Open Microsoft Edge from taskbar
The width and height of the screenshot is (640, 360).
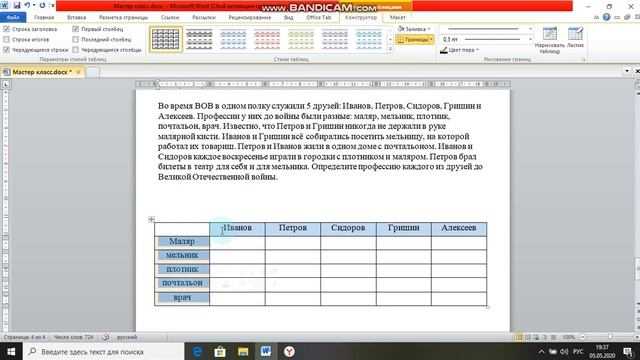pyautogui.click(x=197, y=351)
